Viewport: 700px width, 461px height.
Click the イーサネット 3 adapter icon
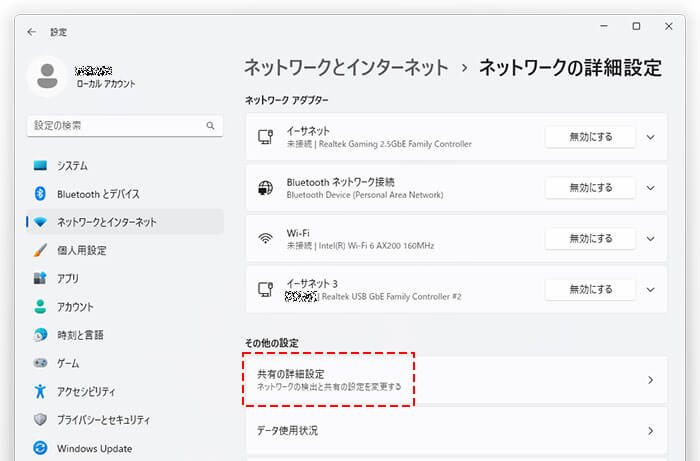(265, 289)
